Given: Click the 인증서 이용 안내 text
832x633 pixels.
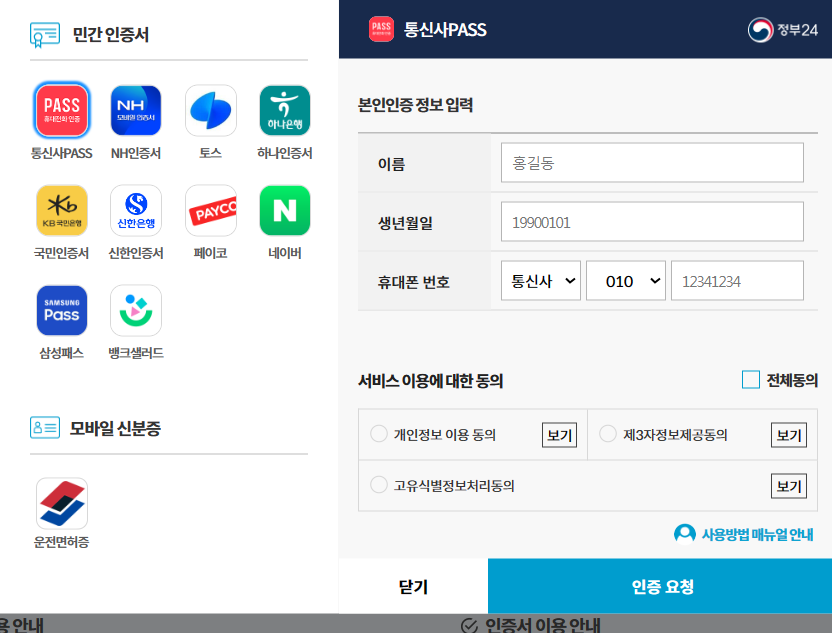Looking at the screenshot, I should (x=542, y=625).
